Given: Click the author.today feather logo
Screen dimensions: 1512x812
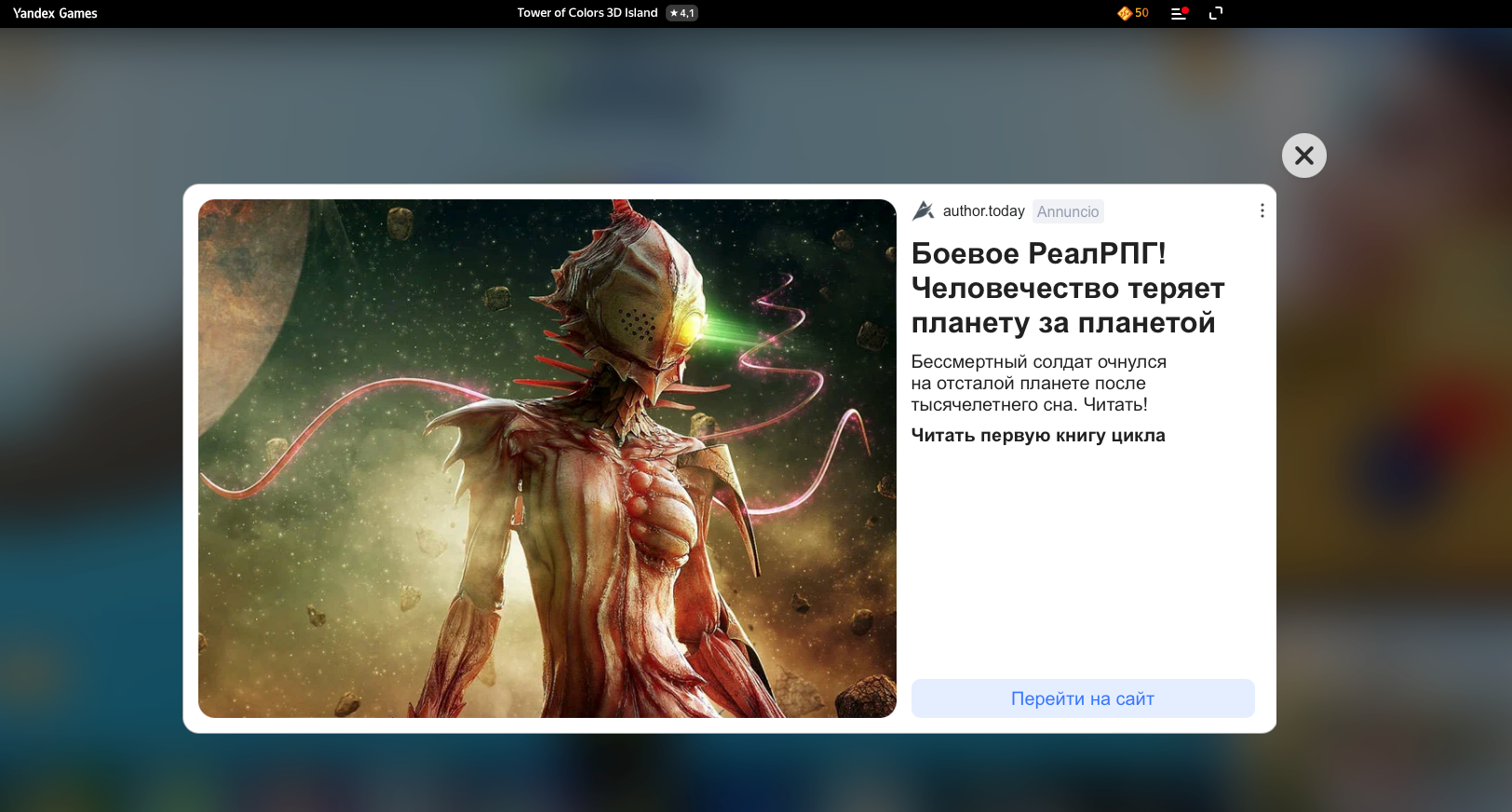Looking at the screenshot, I should (x=923, y=211).
